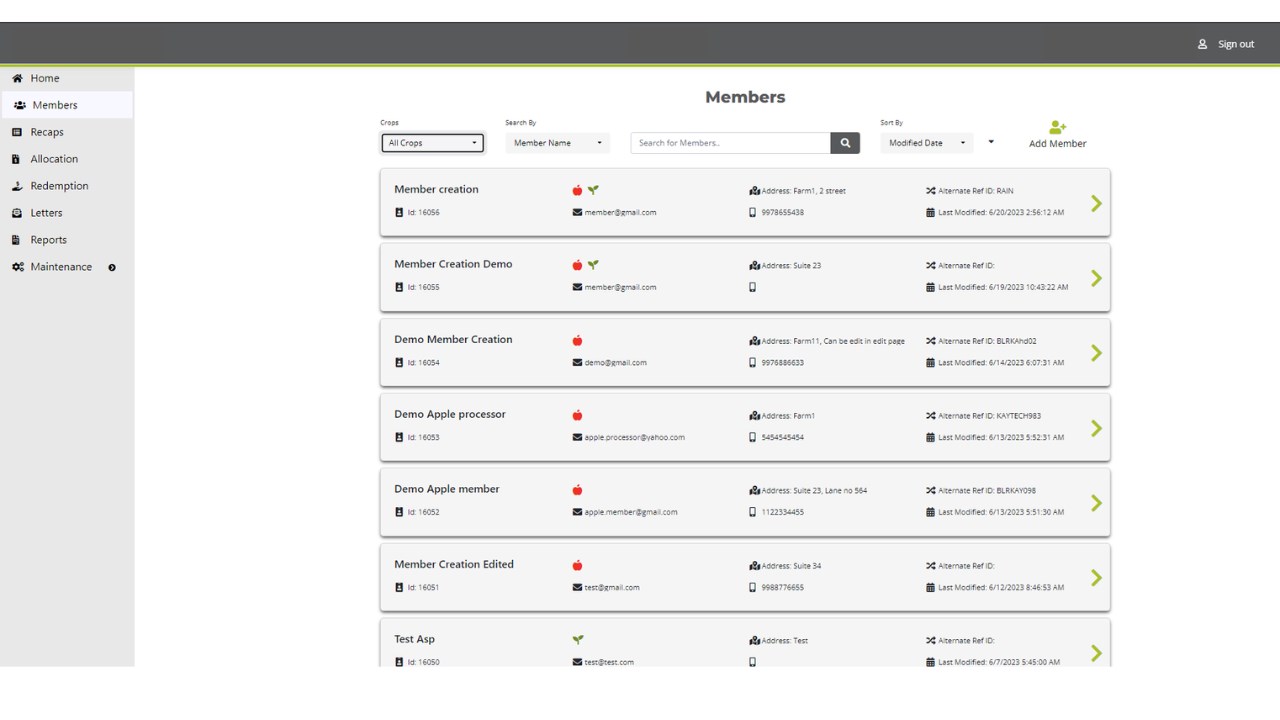Image resolution: width=1280 pixels, height=720 pixels.
Task: Click the Add Member label
Action: (1058, 144)
